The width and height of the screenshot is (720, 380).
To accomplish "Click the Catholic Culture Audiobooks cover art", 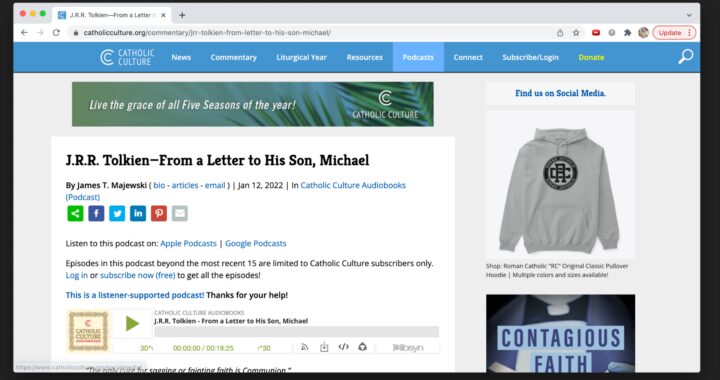I will click(x=88, y=331).
